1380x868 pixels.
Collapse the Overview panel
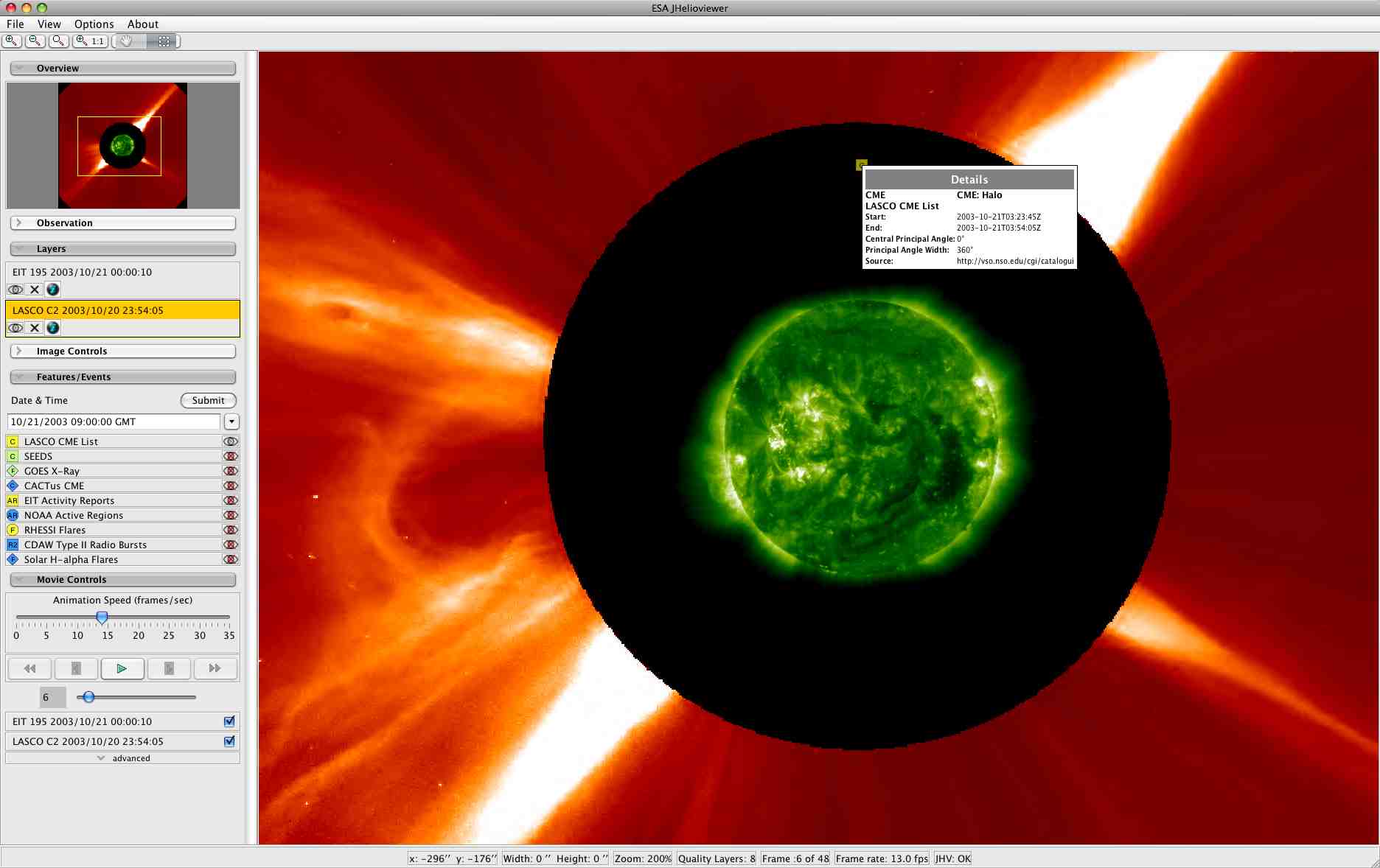123,68
